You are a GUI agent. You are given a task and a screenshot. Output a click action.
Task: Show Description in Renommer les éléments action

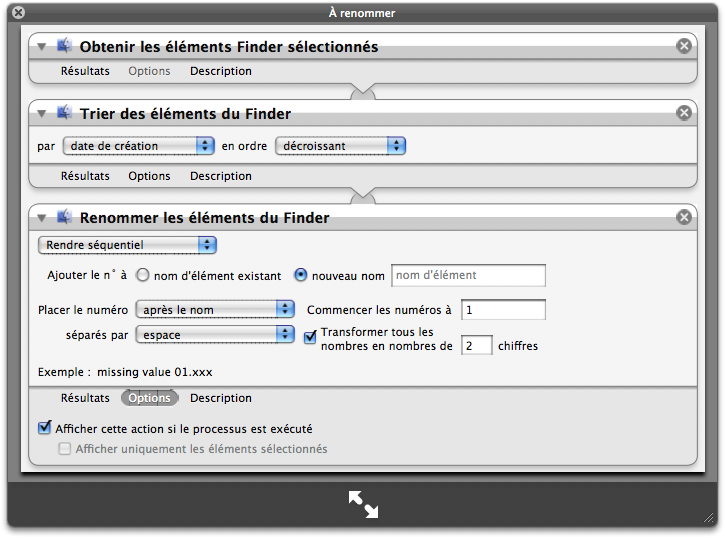pos(221,398)
